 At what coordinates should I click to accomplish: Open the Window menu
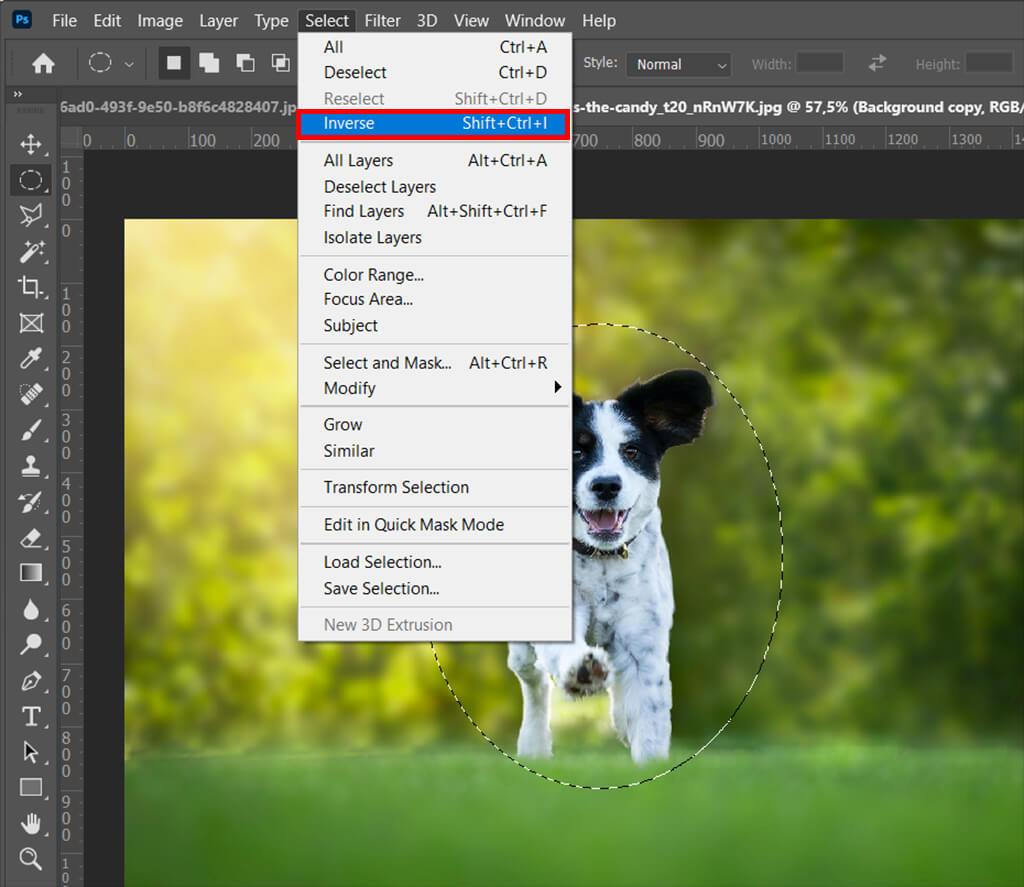[x=534, y=21]
